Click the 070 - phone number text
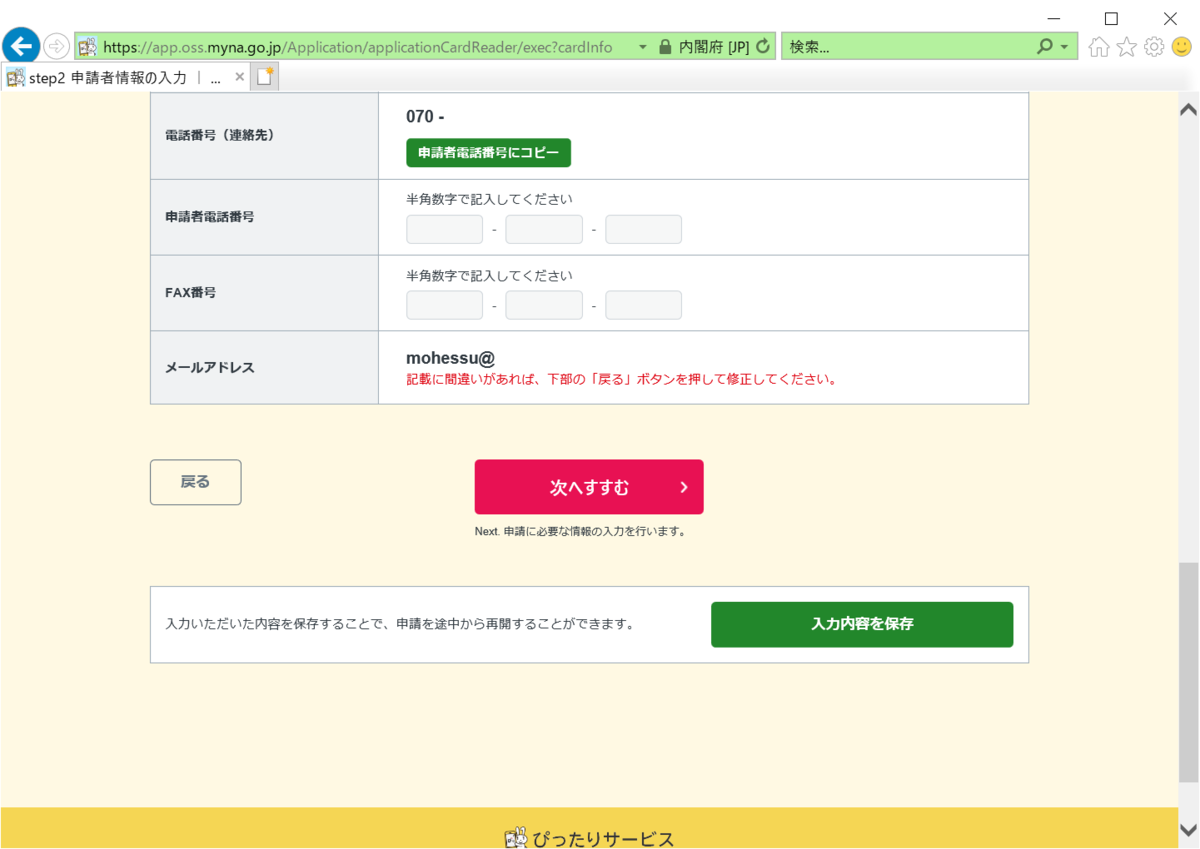The height and width of the screenshot is (849, 1200). (x=425, y=117)
